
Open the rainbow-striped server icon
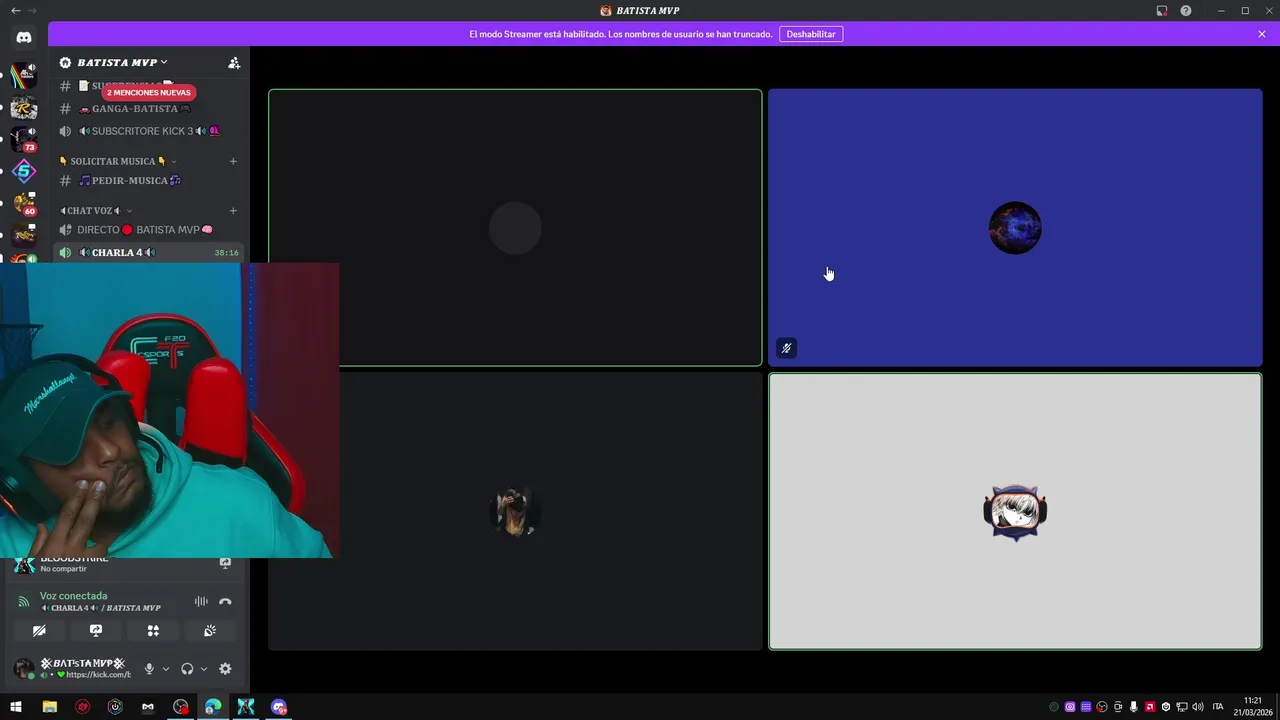[24, 76]
